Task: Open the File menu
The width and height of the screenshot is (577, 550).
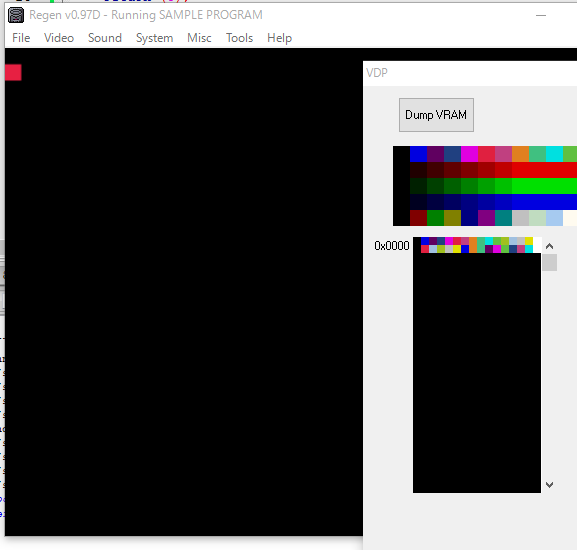Action: [x=21, y=38]
